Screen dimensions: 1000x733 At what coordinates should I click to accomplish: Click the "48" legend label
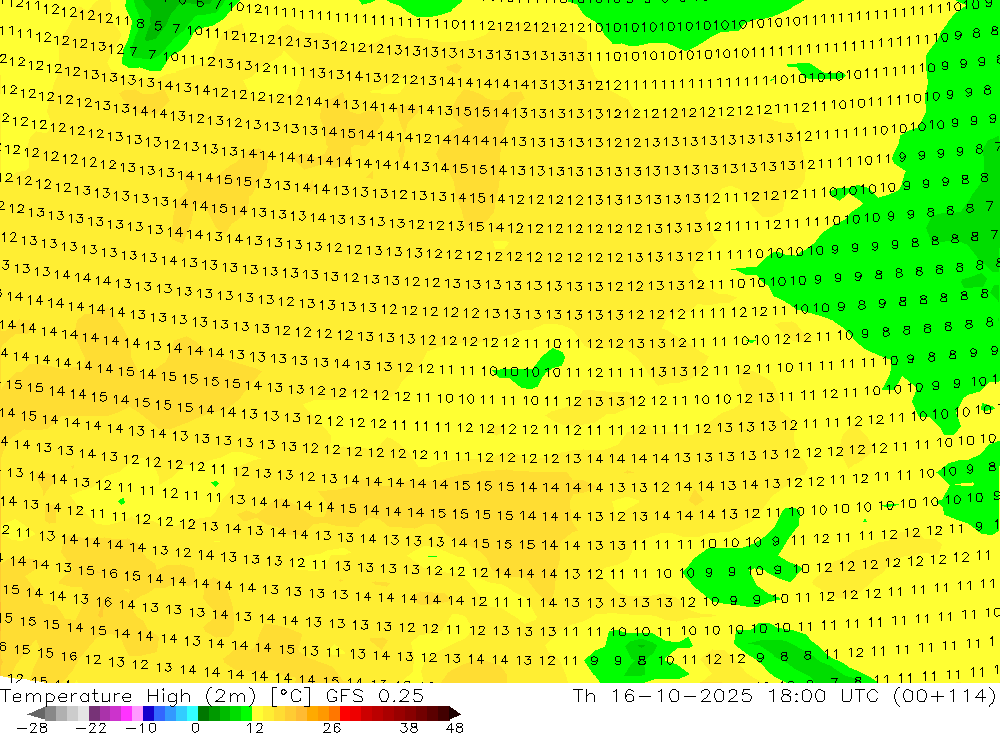pyautogui.click(x=454, y=727)
